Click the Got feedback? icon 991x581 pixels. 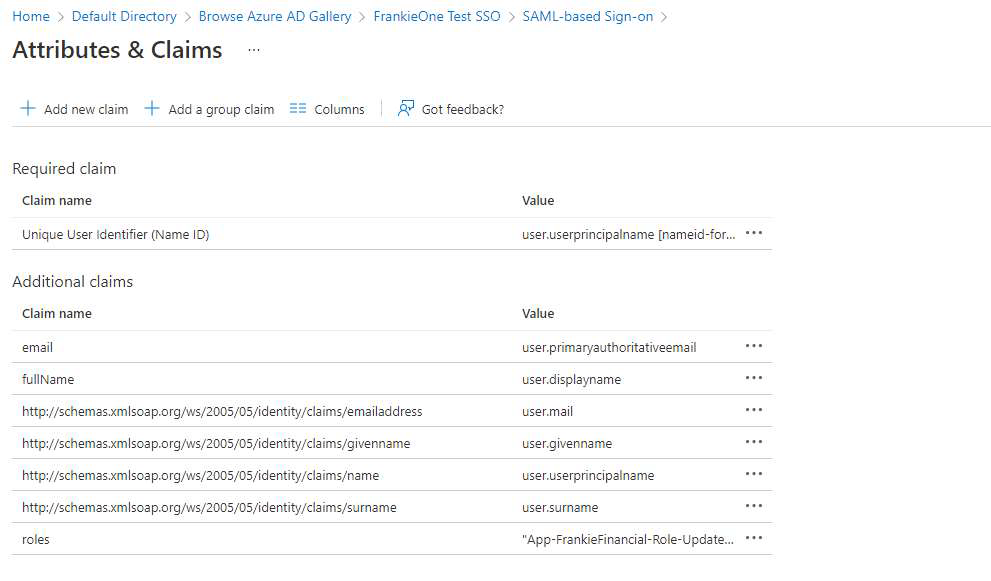coord(406,109)
